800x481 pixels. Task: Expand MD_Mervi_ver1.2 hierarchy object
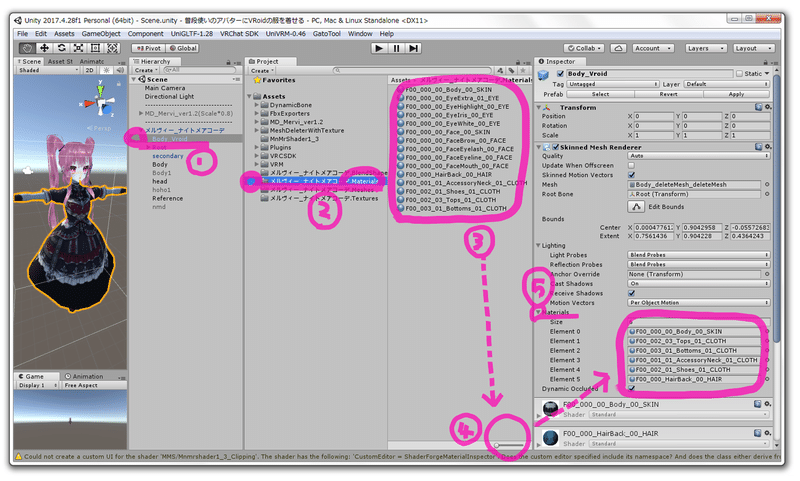[x=141, y=113]
